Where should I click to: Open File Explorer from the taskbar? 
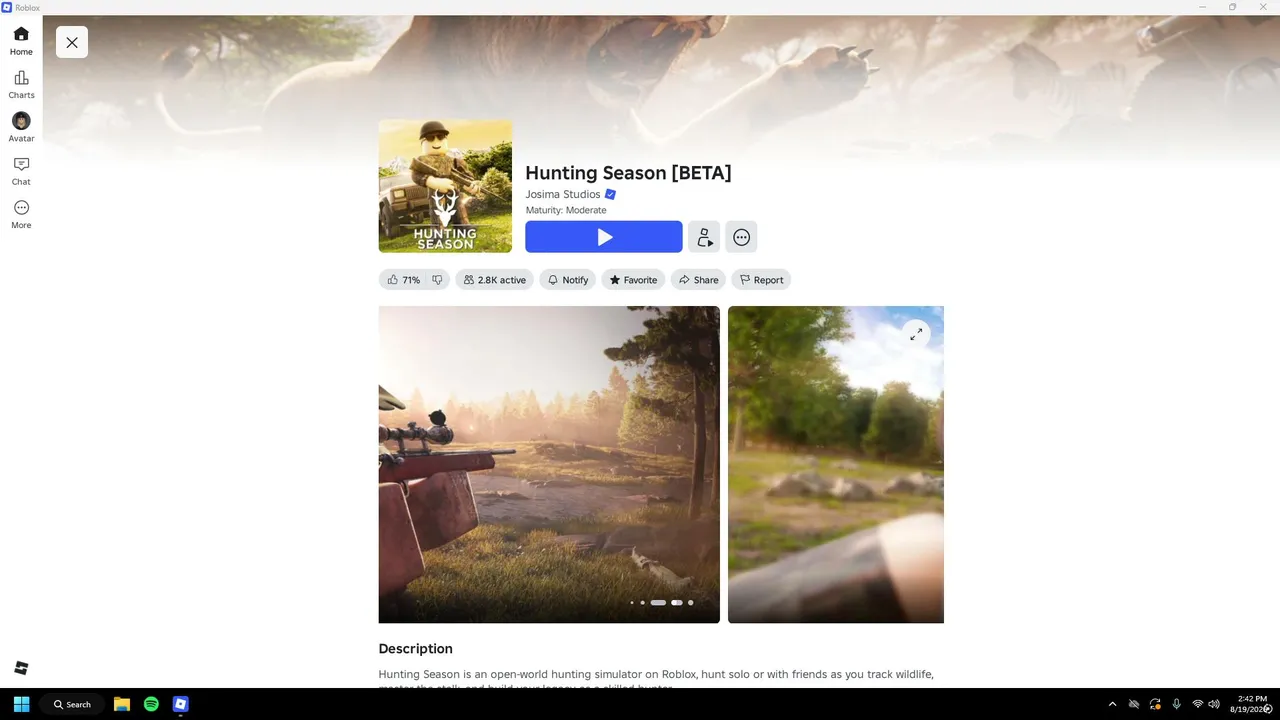pyautogui.click(x=122, y=704)
